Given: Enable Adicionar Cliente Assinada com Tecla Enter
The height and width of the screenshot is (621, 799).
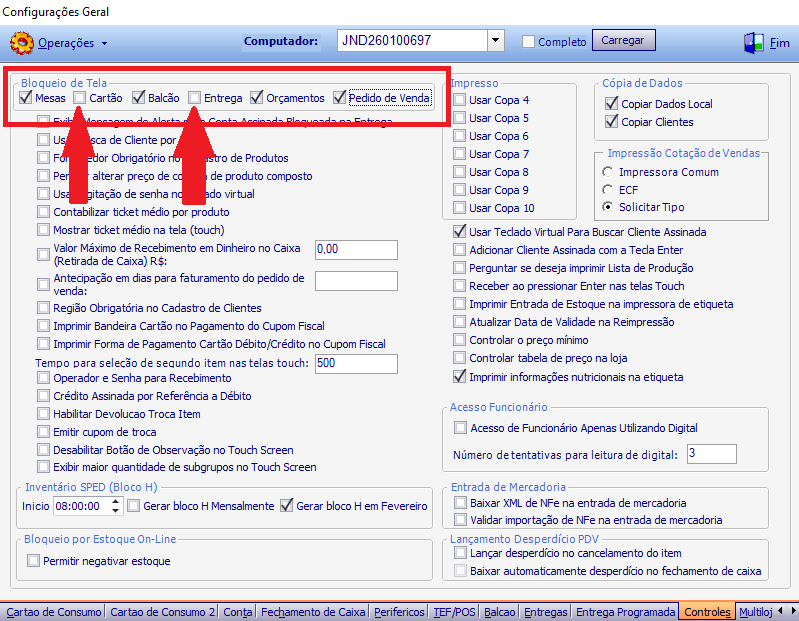Looking at the screenshot, I should tap(459, 250).
